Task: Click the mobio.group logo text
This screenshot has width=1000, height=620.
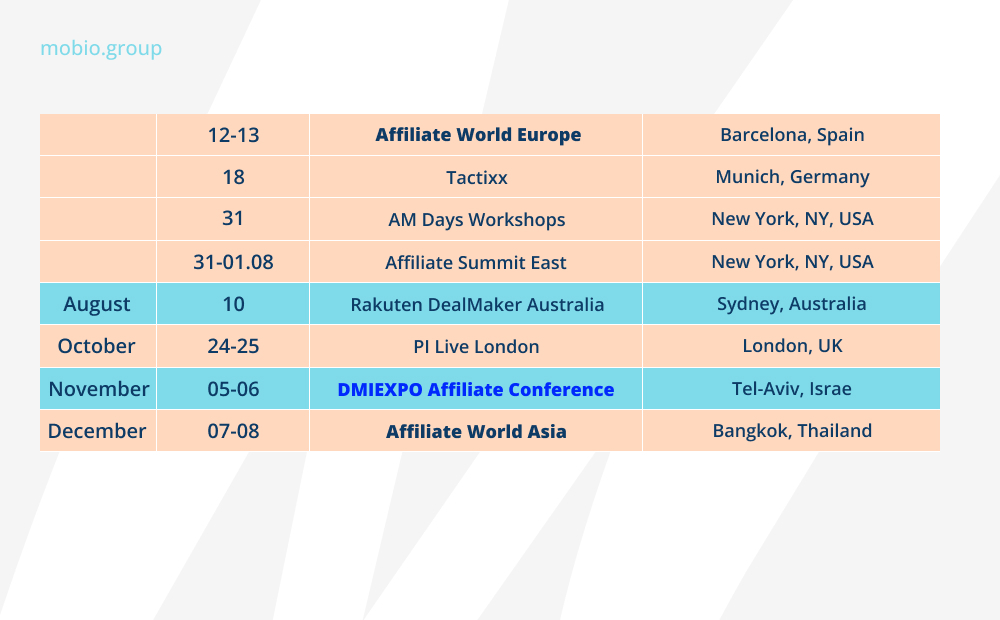Action: [x=101, y=48]
